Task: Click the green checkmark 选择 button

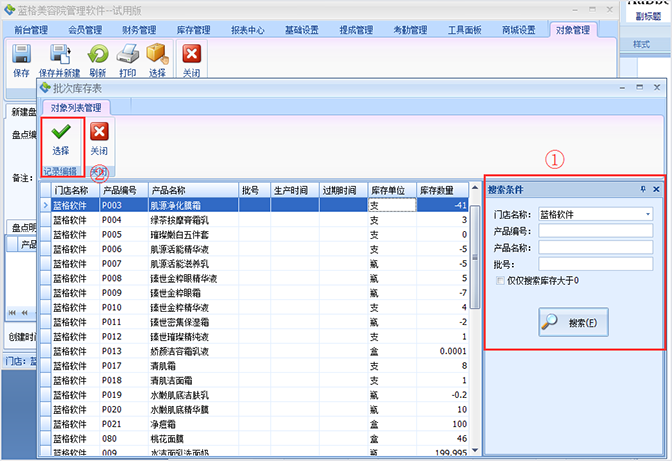Action: tap(61, 141)
